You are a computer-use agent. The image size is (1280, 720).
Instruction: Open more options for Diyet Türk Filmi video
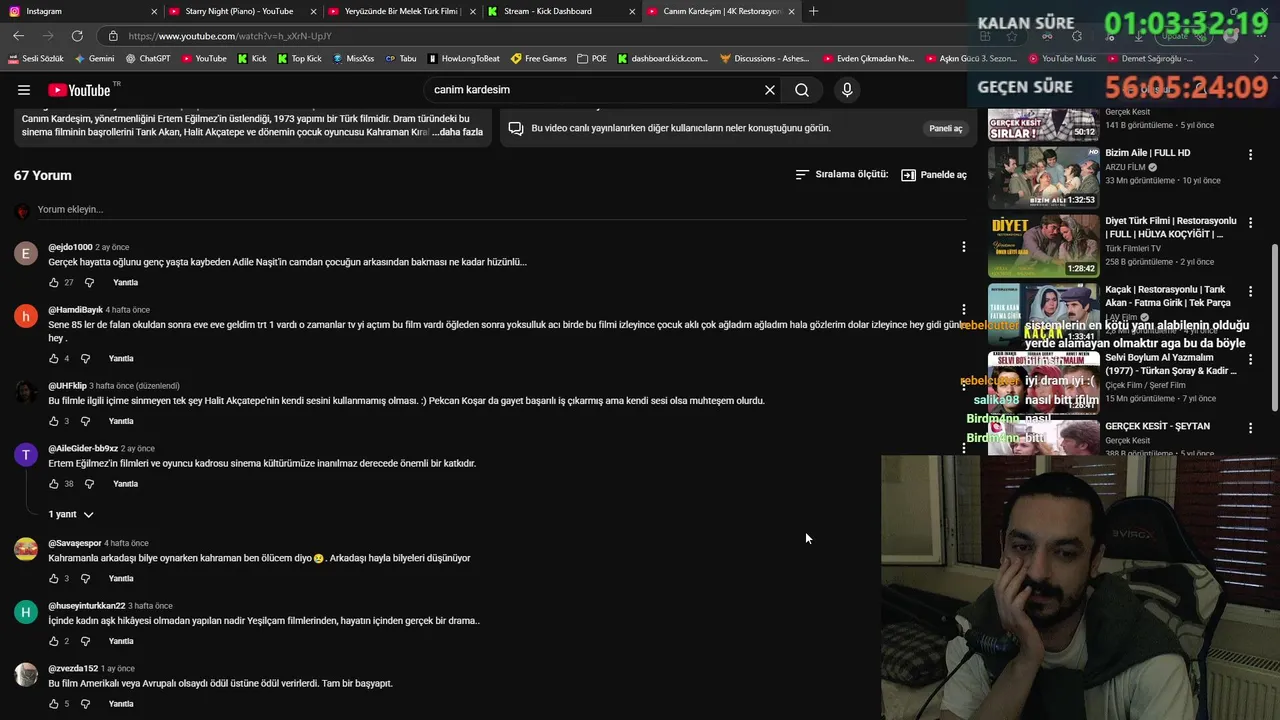pyautogui.click(x=1250, y=223)
